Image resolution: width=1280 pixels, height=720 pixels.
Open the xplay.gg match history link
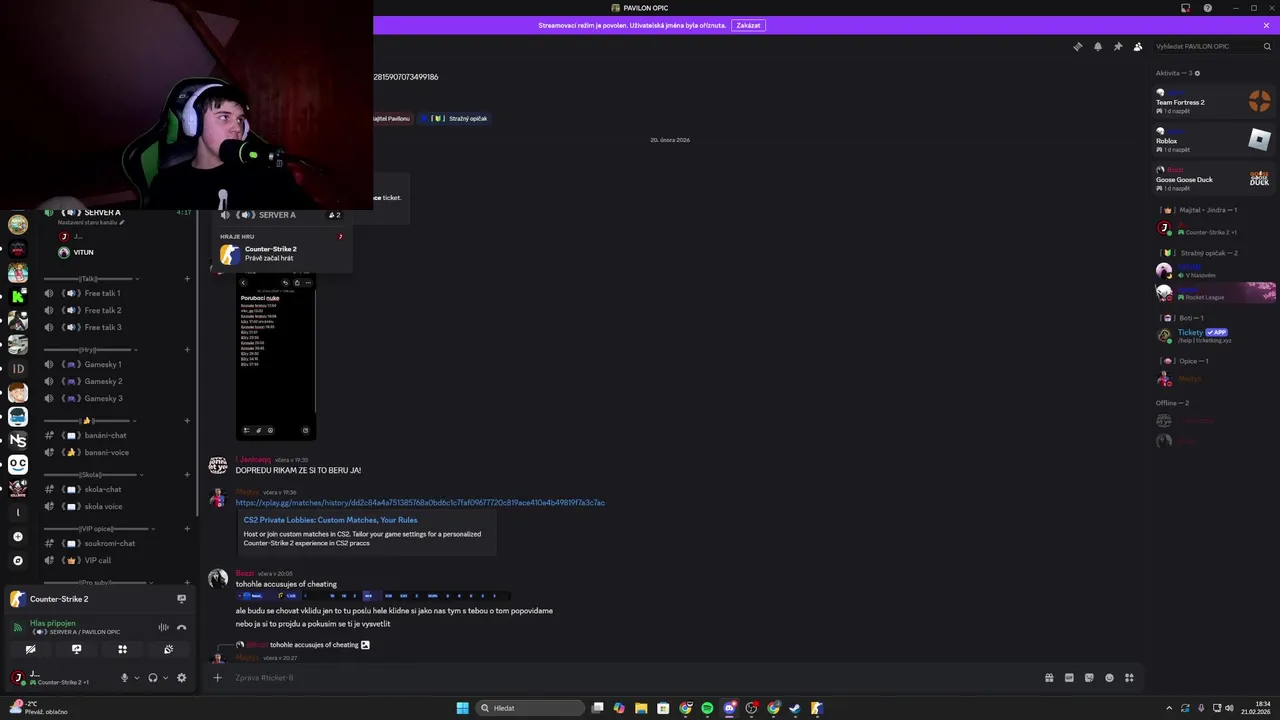coord(420,502)
